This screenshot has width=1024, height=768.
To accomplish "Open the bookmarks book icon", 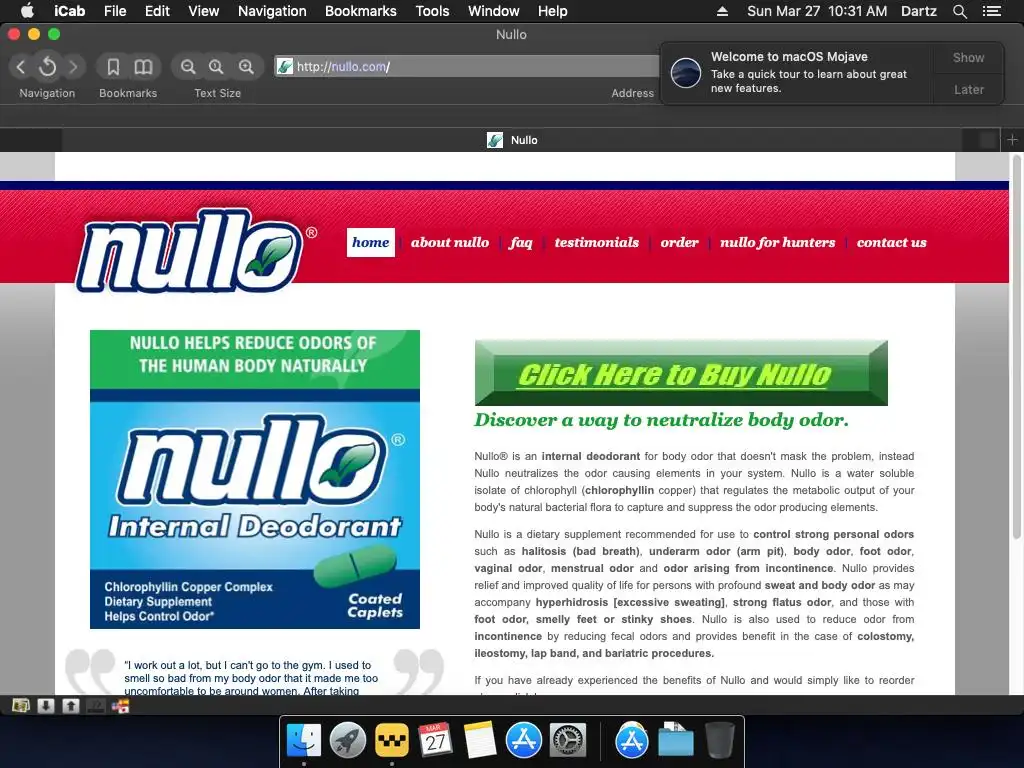I will [x=143, y=67].
